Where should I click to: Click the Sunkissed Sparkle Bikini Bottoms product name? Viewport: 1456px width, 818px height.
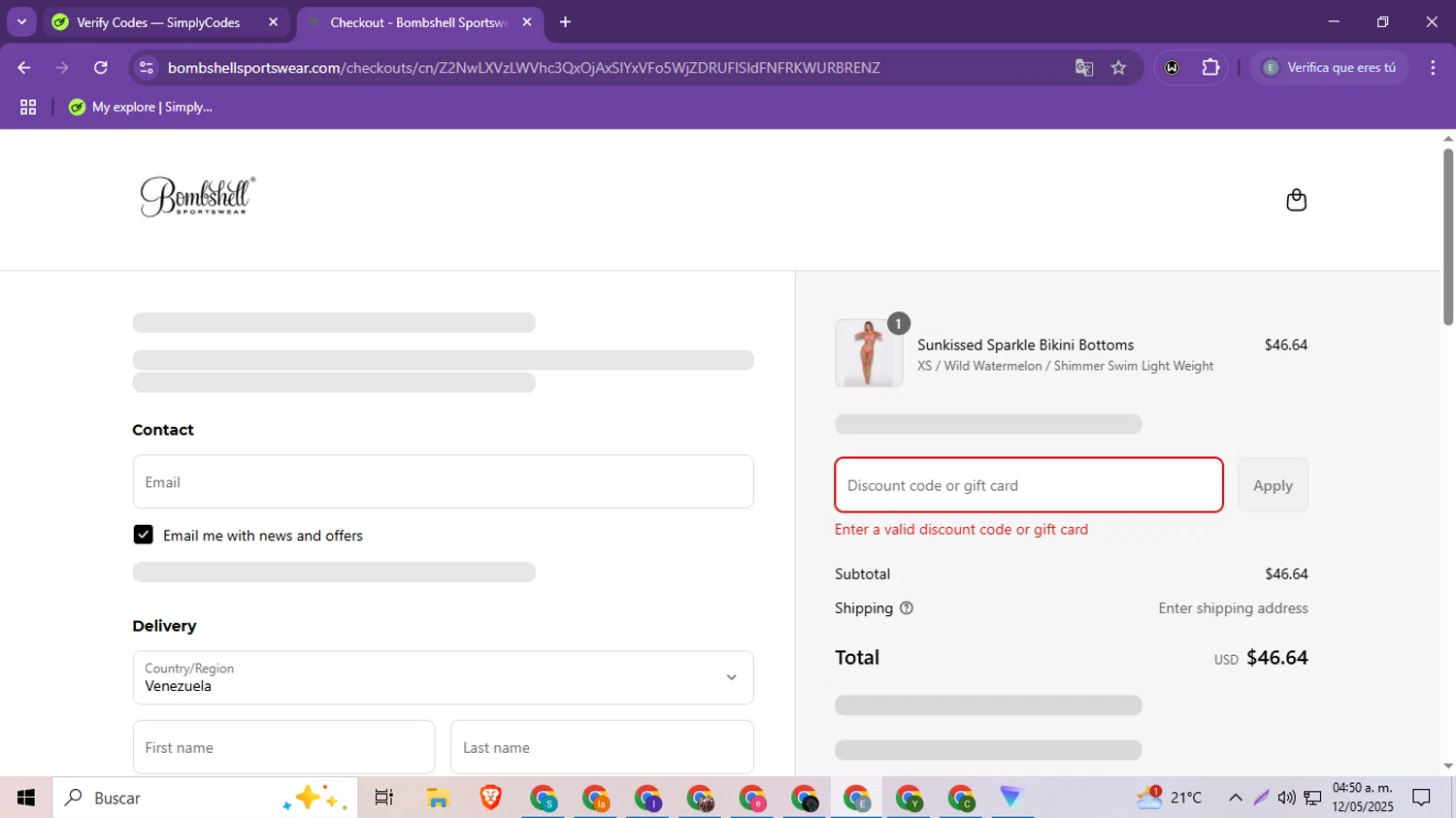pyautogui.click(x=1025, y=344)
